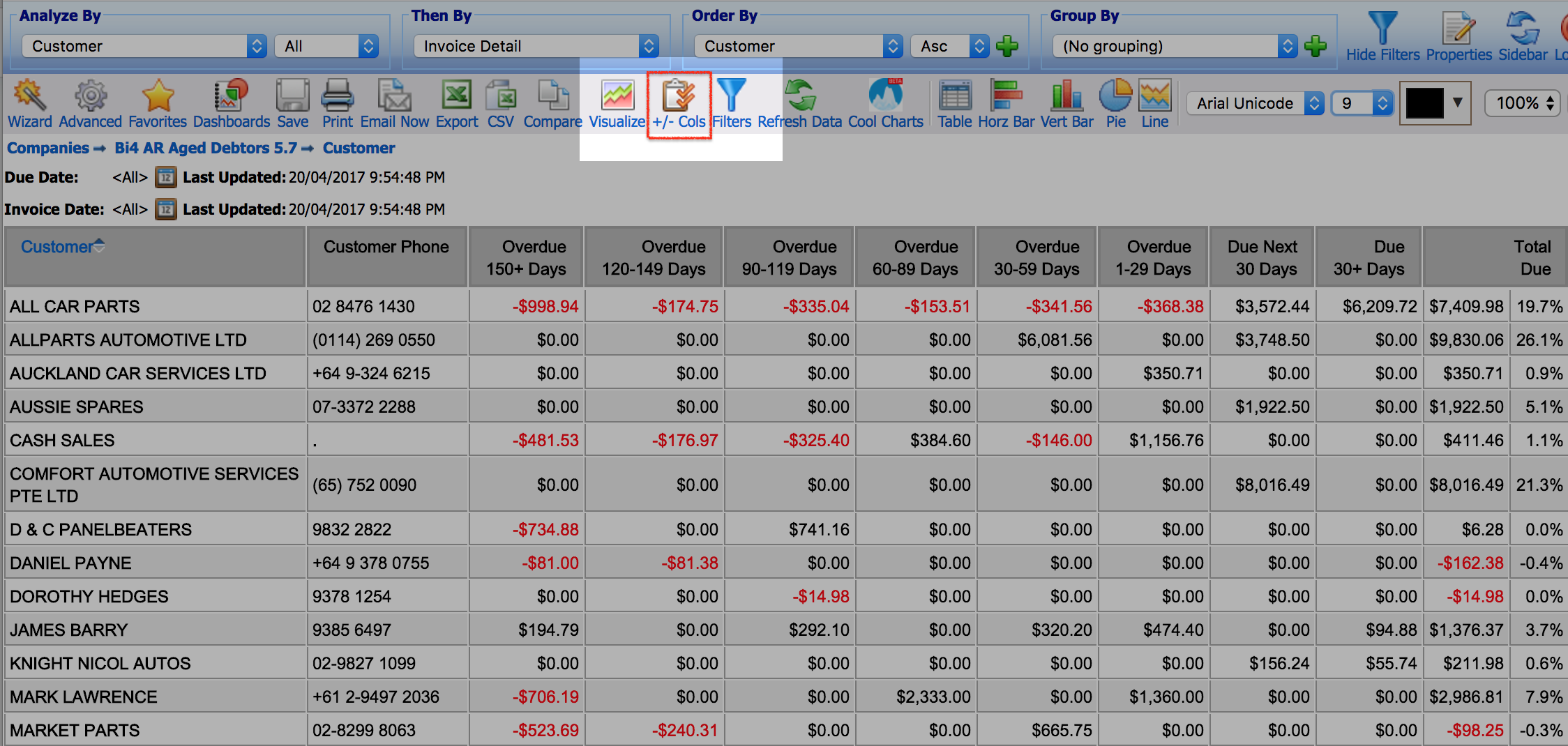Image resolution: width=1568 pixels, height=746 pixels.
Task: Open the Asc sort direction dropdown
Action: 950,46
